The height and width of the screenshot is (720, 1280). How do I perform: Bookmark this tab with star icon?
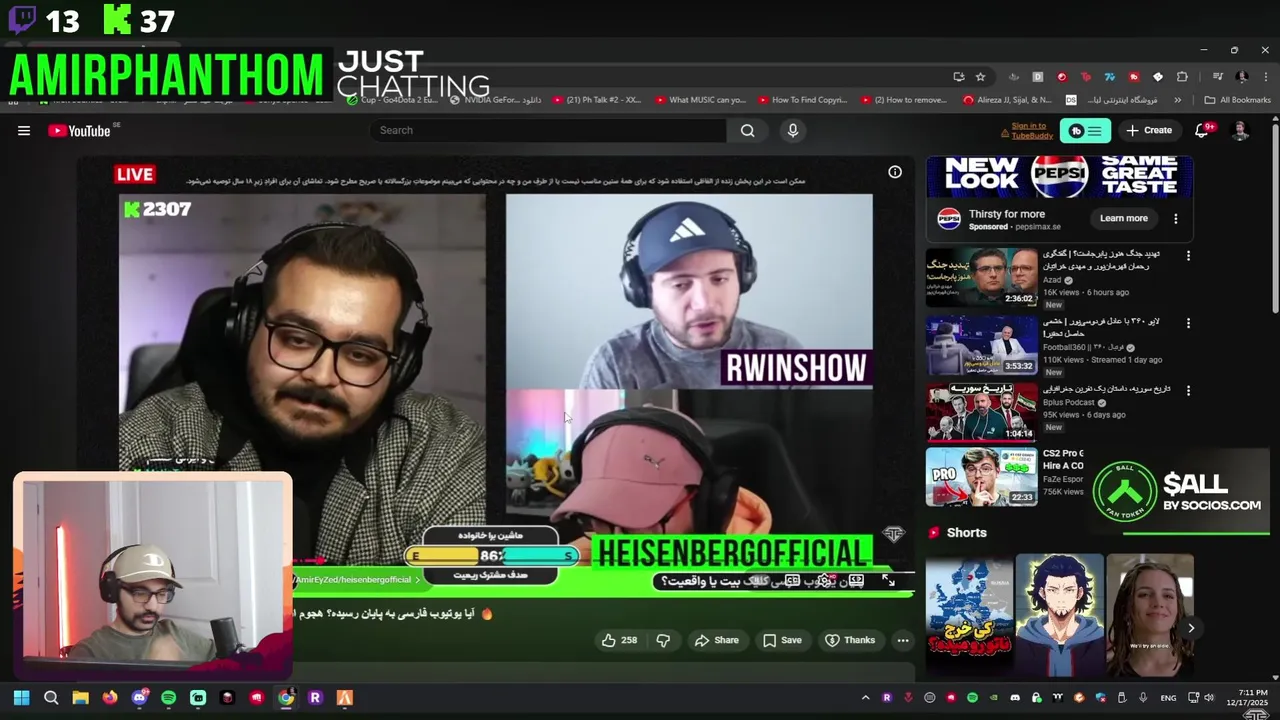pyautogui.click(x=980, y=77)
